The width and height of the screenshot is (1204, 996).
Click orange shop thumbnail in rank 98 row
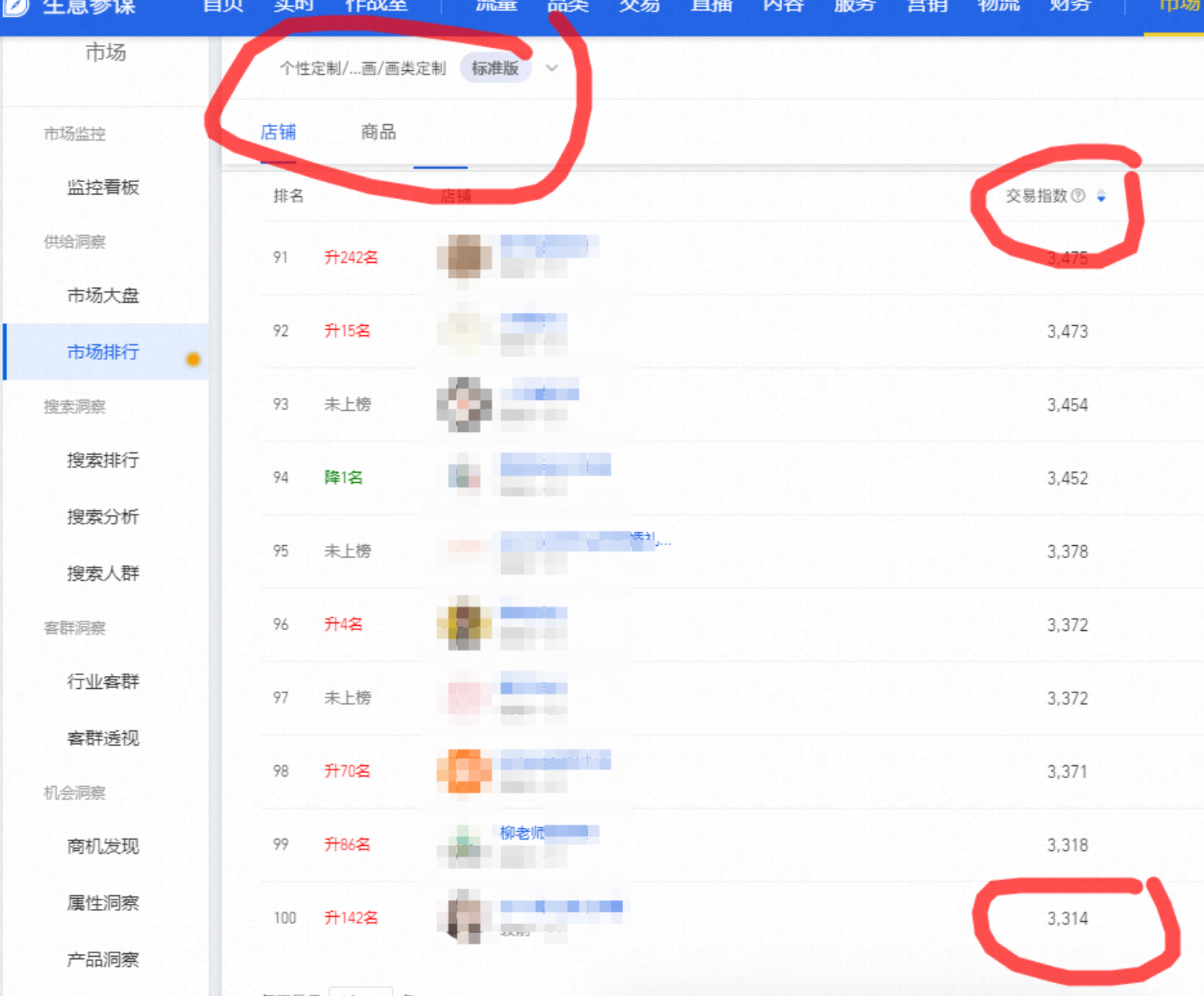(464, 771)
